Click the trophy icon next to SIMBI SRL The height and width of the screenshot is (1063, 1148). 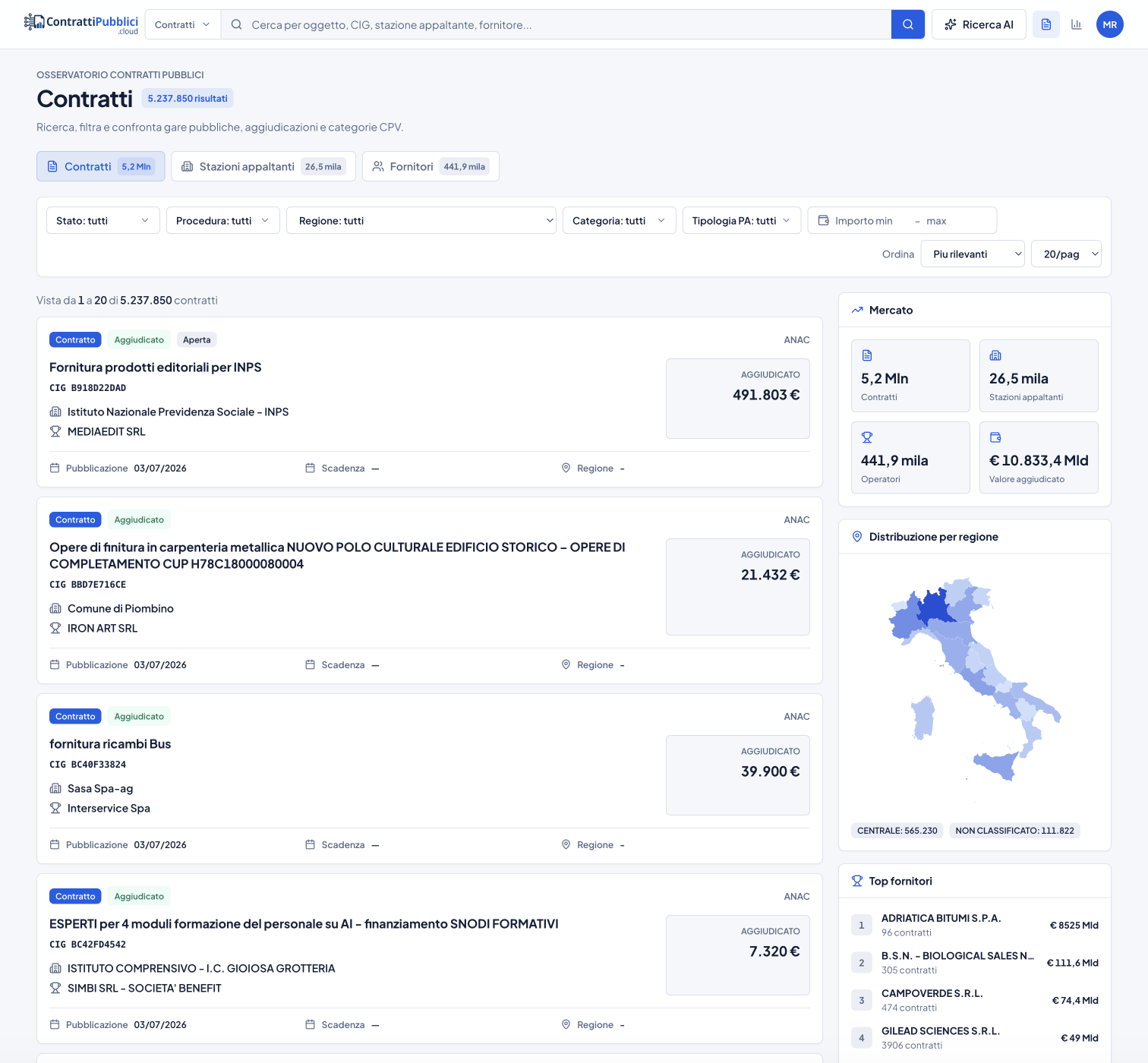55,988
